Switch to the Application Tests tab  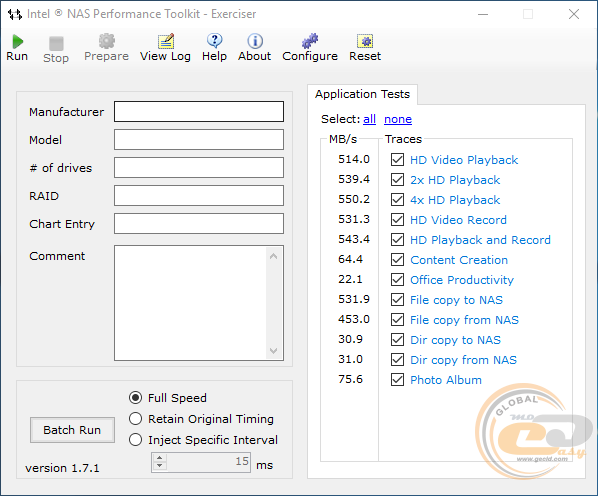coord(362,94)
